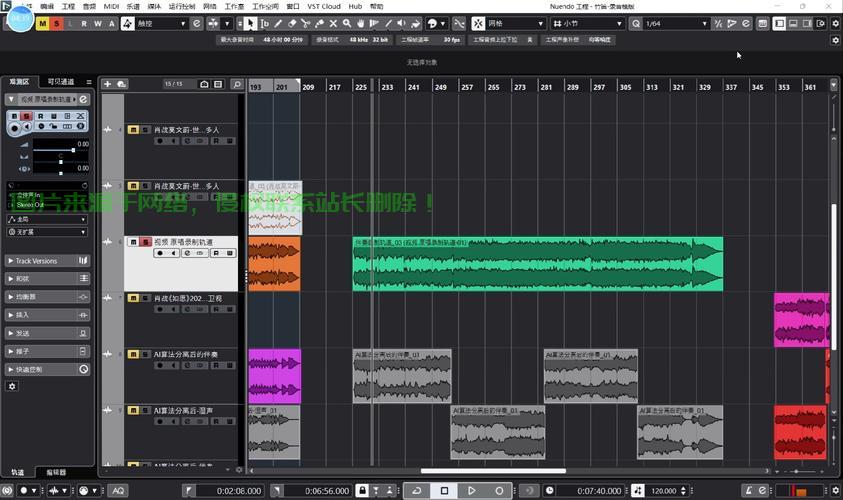The height and width of the screenshot is (500, 843).
Task: Open the VST Cloud menu
Action: [x=324, y=6]
